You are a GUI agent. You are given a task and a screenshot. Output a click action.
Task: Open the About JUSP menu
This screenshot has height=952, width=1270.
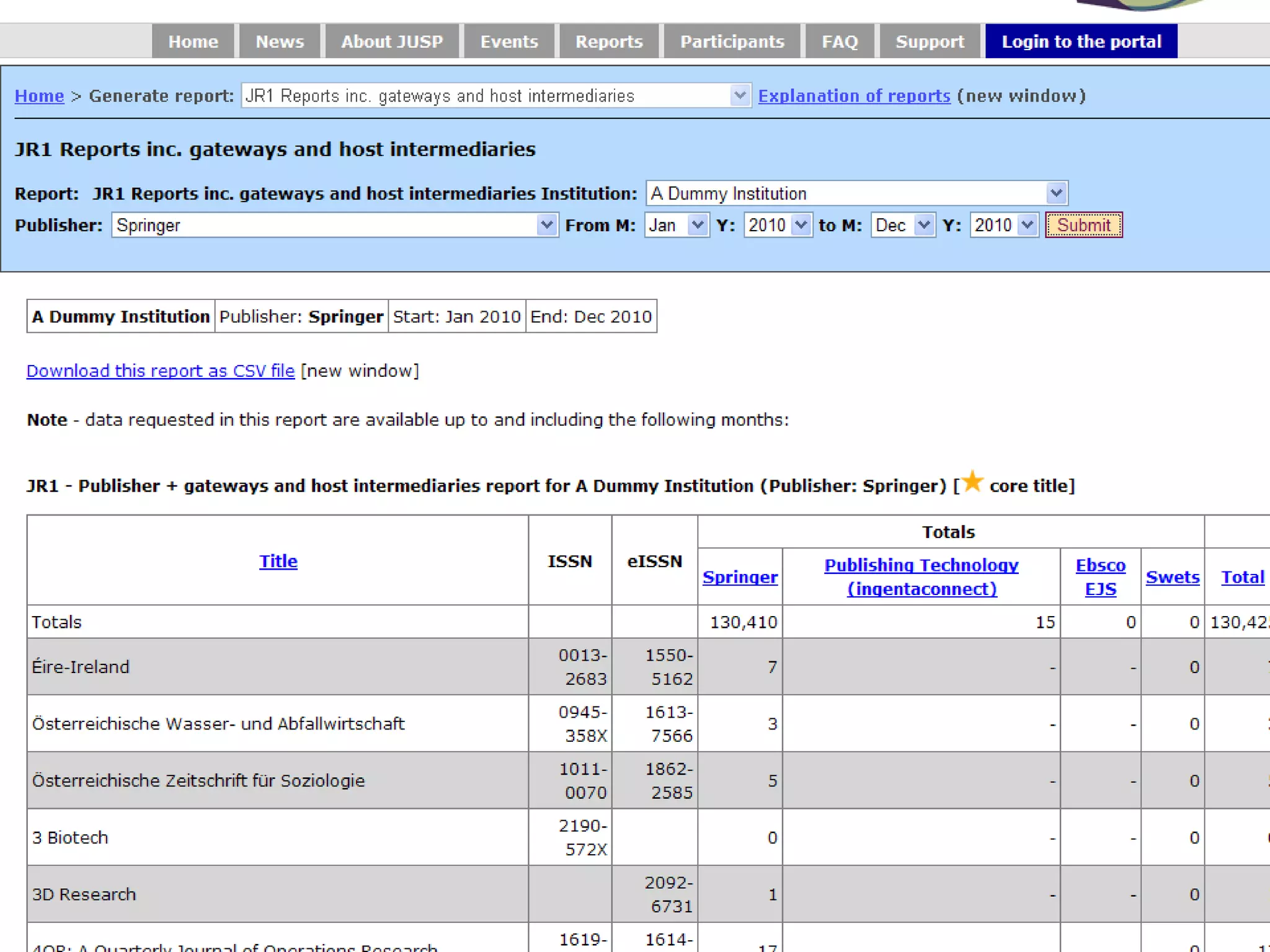pyautogui.click(x=392, y=42)
